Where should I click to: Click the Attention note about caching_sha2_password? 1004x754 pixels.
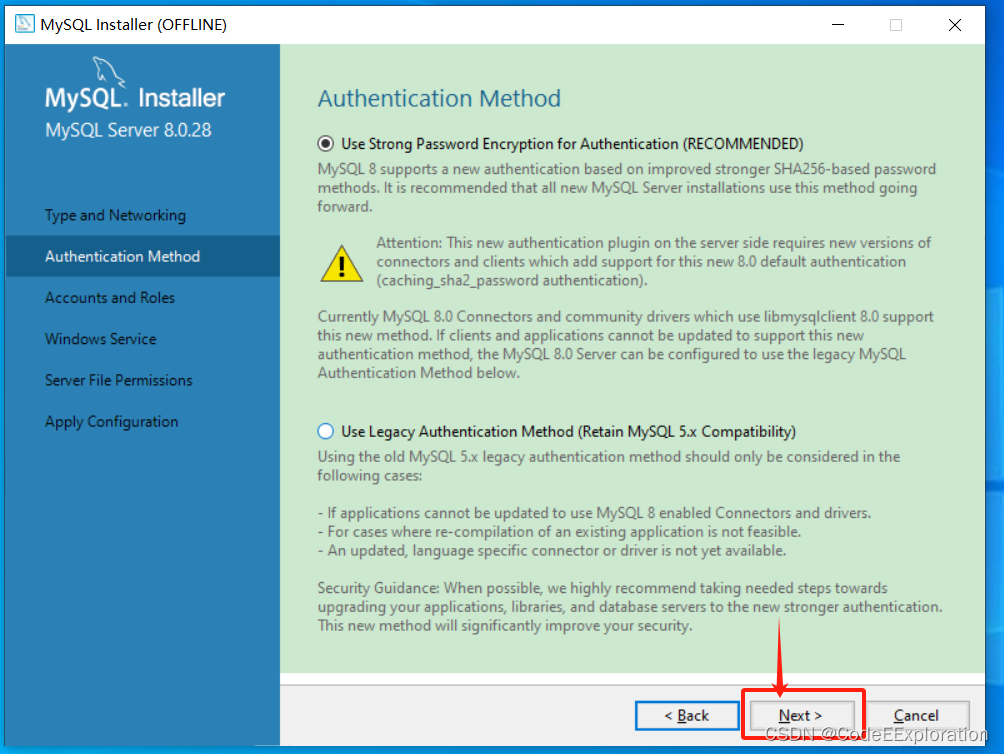pyautogui.click(x=653, y=262)
